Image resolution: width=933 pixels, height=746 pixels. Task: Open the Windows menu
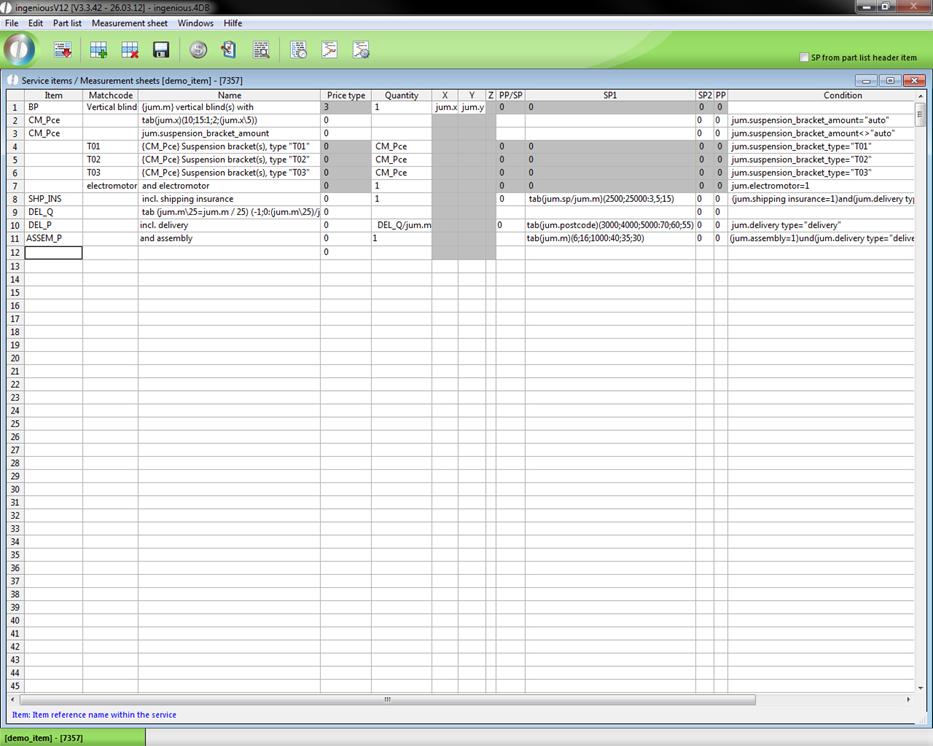pos(195,23)
